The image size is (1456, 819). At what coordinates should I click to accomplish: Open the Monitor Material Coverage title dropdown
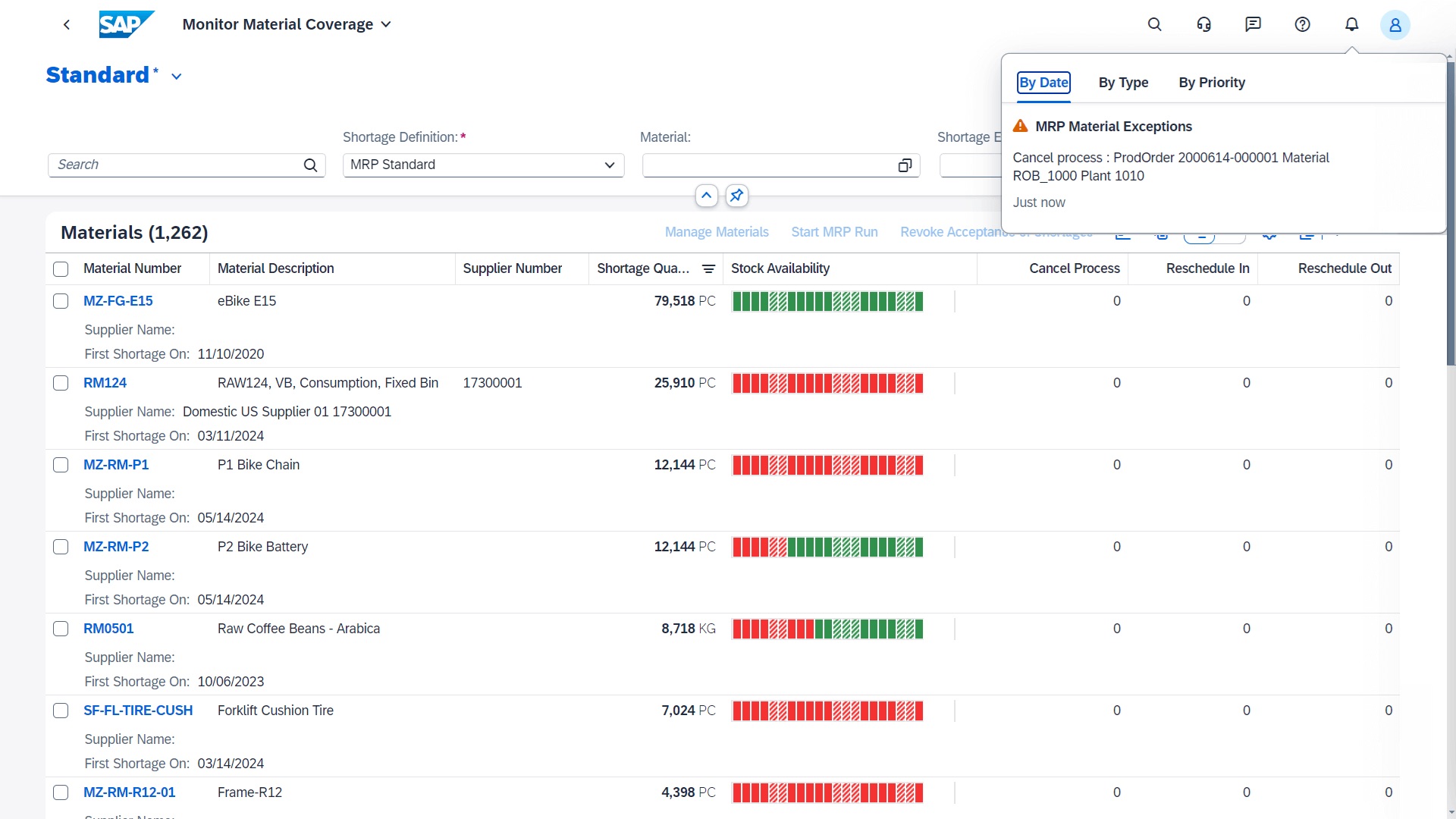point(387,24)
